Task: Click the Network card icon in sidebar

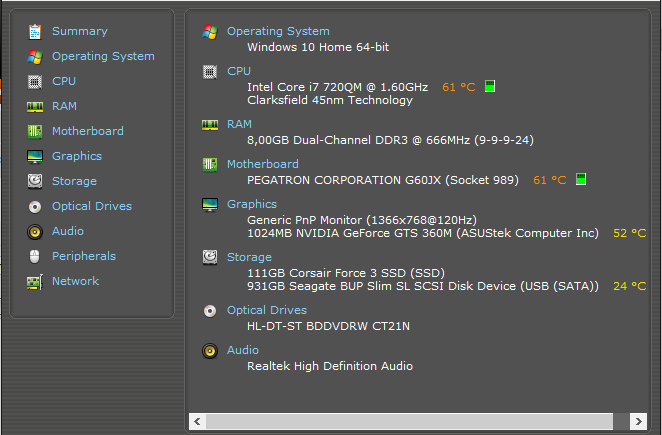Action: tap(35, 282)
